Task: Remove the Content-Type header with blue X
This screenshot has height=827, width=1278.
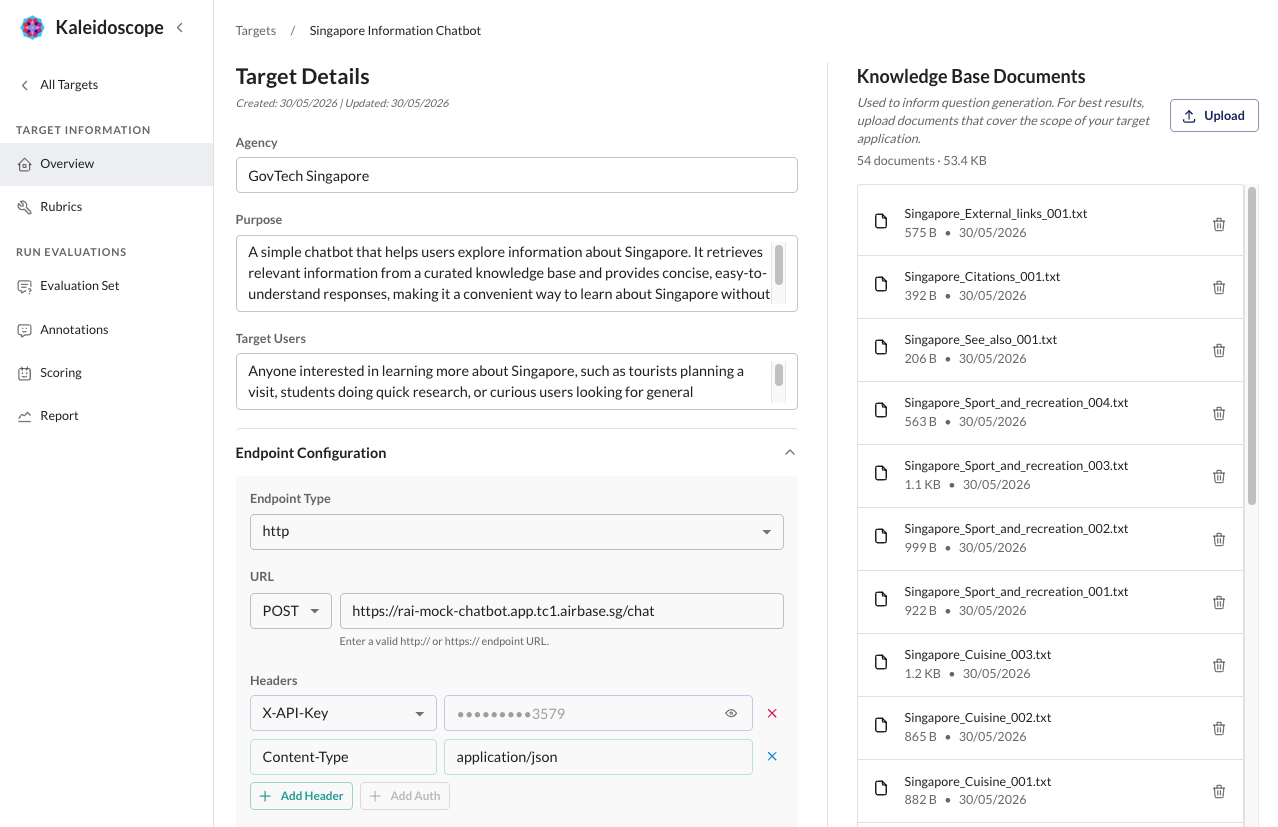Action: coord(772,757)
